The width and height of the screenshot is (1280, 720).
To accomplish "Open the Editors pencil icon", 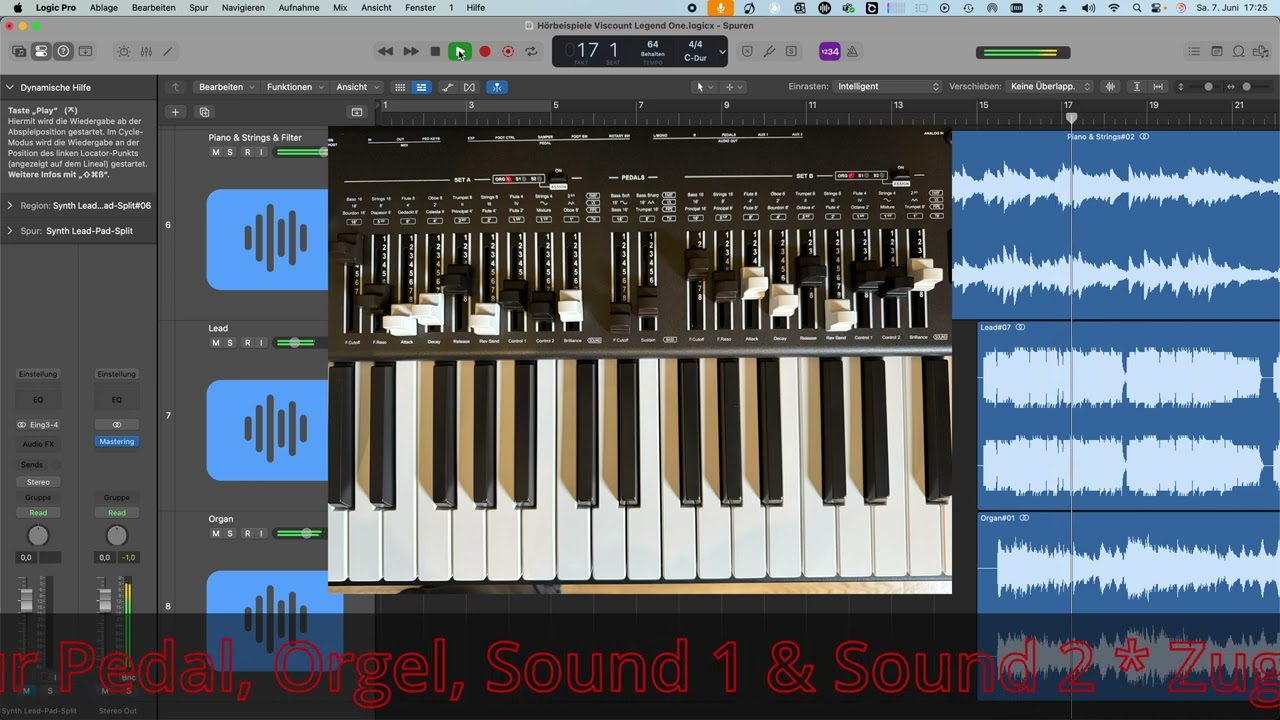I will pos(168,51).
